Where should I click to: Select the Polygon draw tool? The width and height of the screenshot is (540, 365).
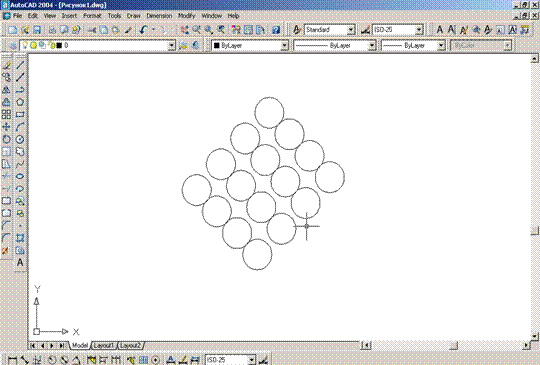tap(20, 102)
